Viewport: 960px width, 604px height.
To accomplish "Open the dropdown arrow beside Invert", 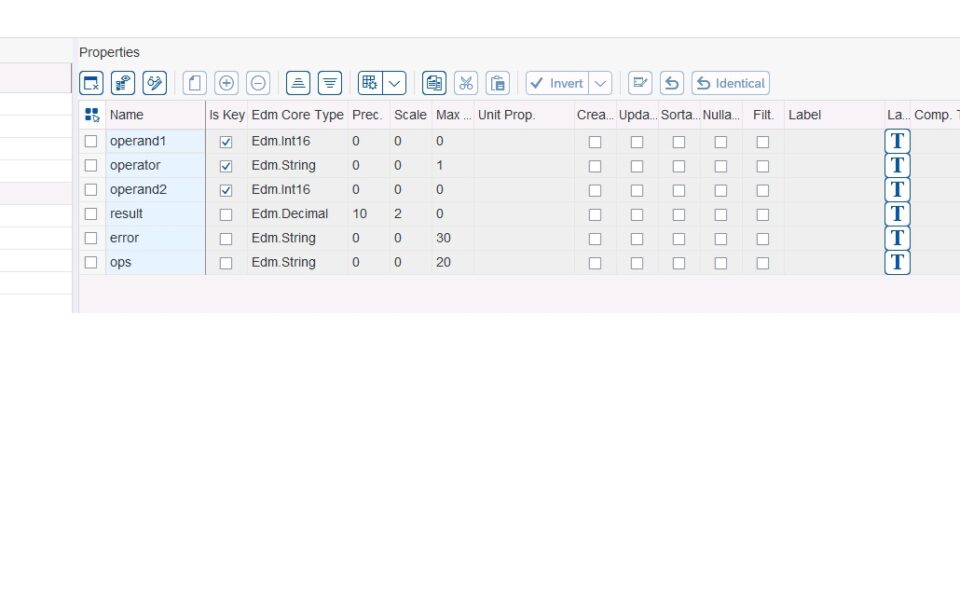I will [601, 83].
